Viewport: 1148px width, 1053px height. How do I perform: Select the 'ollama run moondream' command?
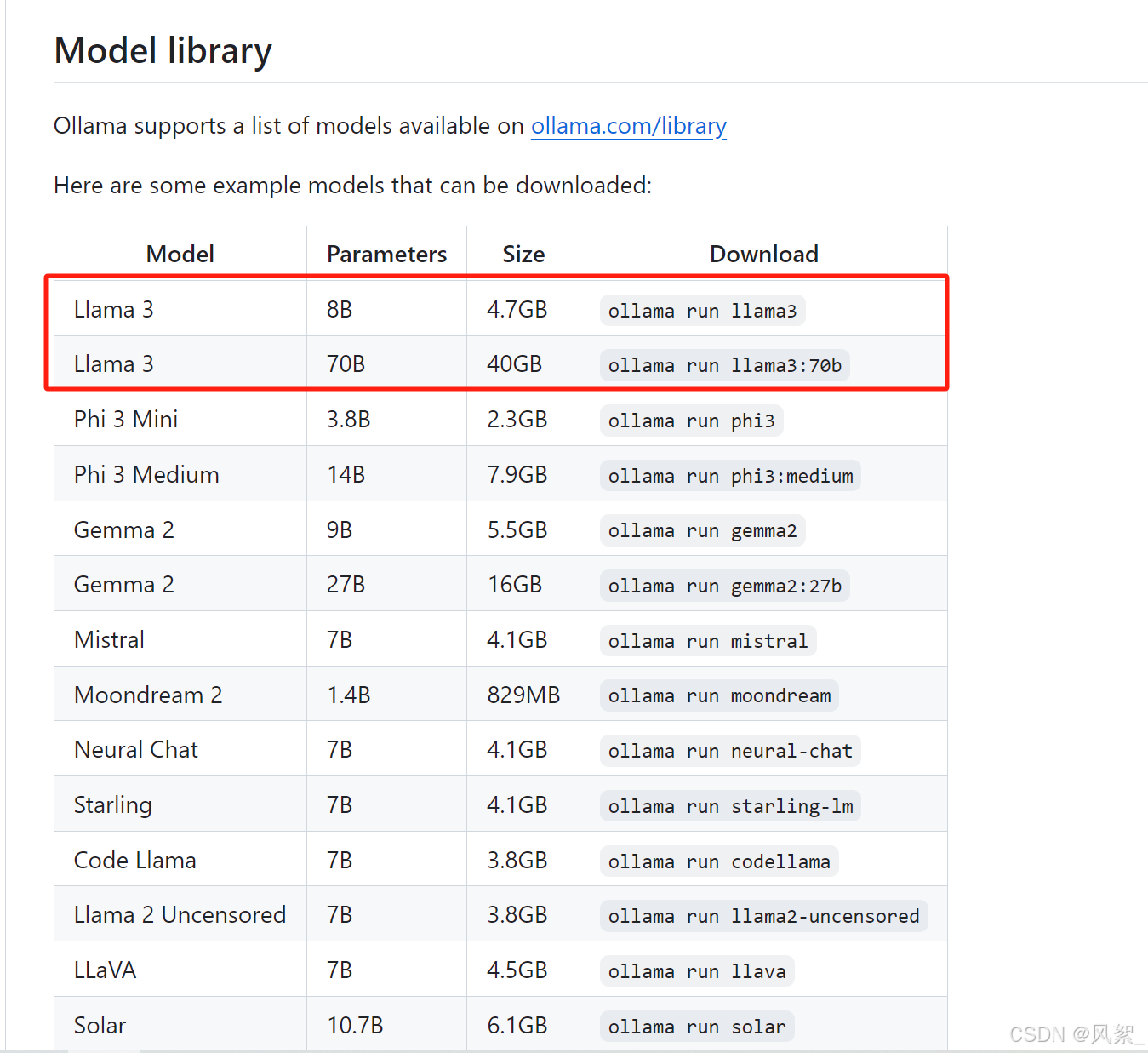click(x=720, y=695)
